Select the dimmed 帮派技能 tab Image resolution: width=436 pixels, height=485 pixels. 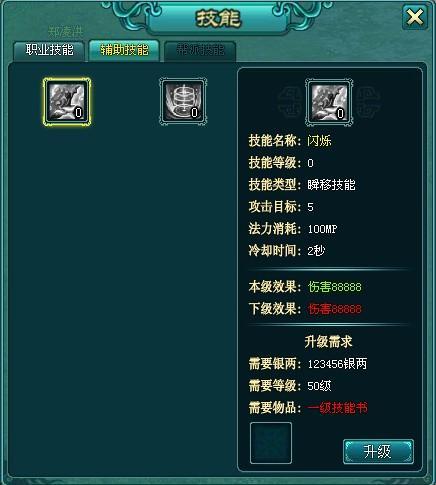coord(200,51)
